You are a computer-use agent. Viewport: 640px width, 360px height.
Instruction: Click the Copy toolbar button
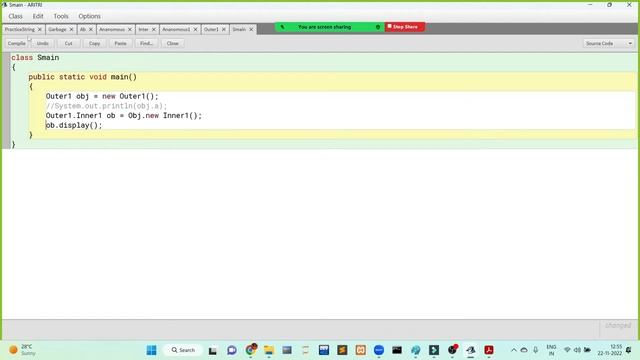[94, 43]
